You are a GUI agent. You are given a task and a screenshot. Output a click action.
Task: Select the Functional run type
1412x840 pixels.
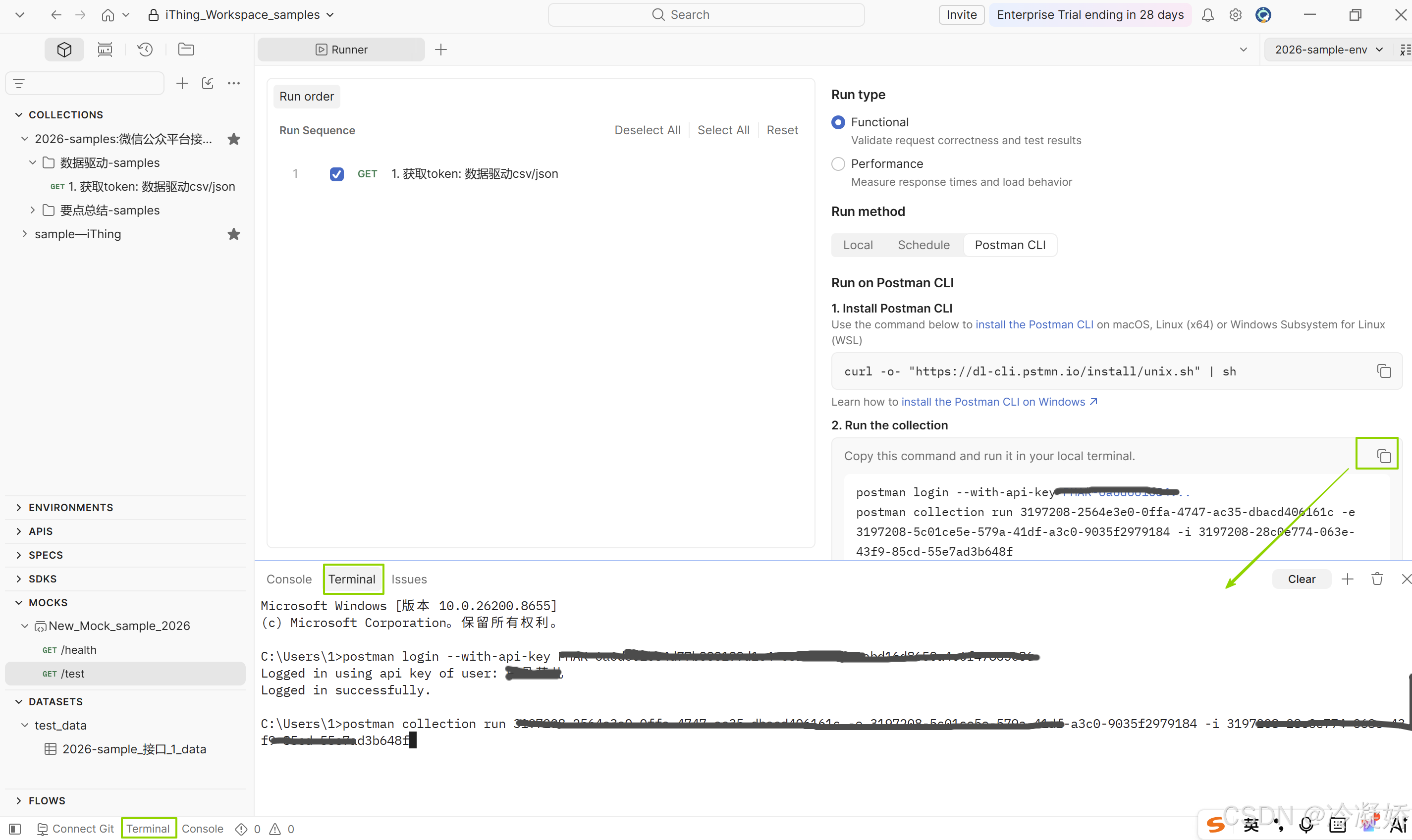tap(838, 122)
